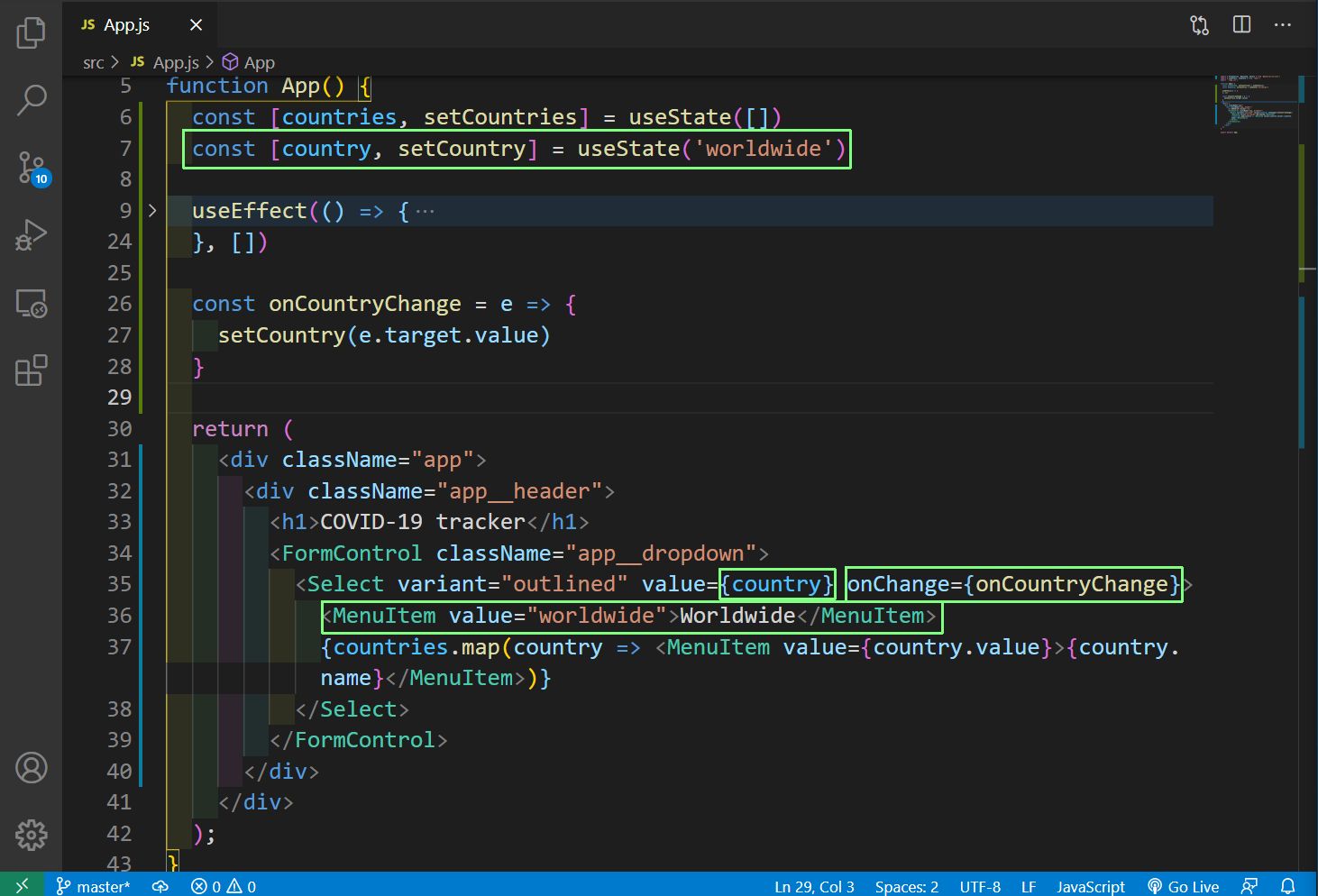Click the minimap code overview
Viewport: 1318px width, 896px height.
pos(1255,105)
